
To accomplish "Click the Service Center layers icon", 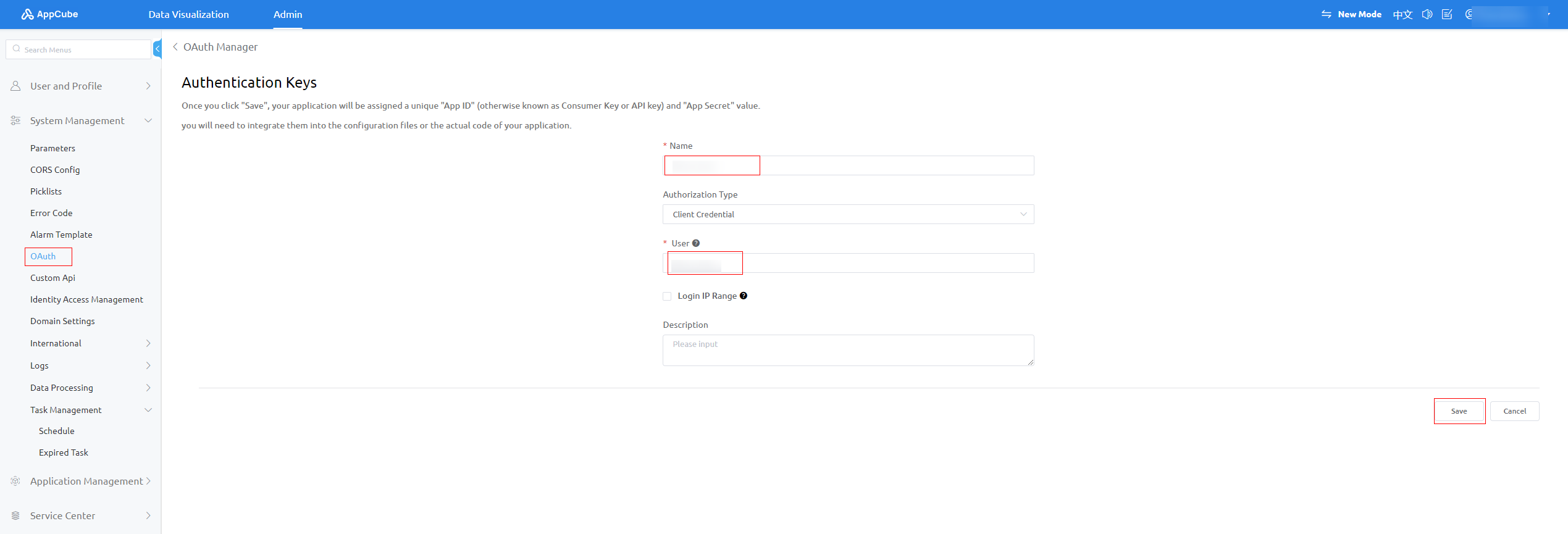I will 15,515.
